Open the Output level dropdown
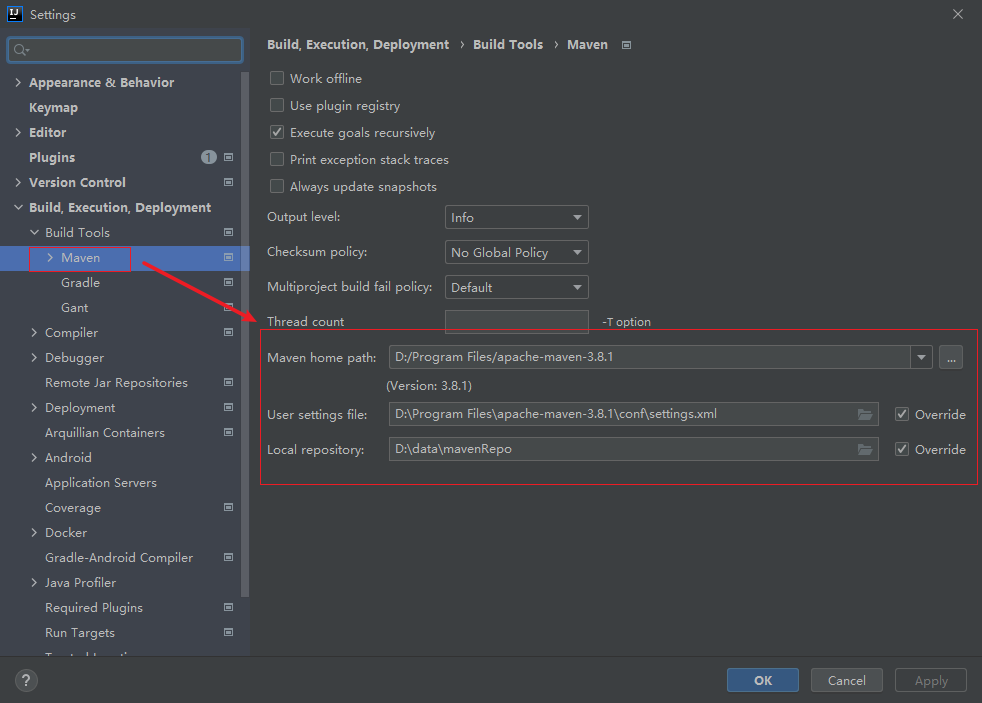The image size is (982, 703). pyautogui.click(x=517, y=217)
